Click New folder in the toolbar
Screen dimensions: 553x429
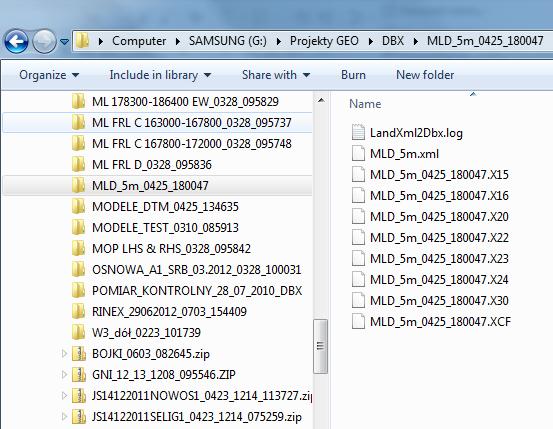425,75
